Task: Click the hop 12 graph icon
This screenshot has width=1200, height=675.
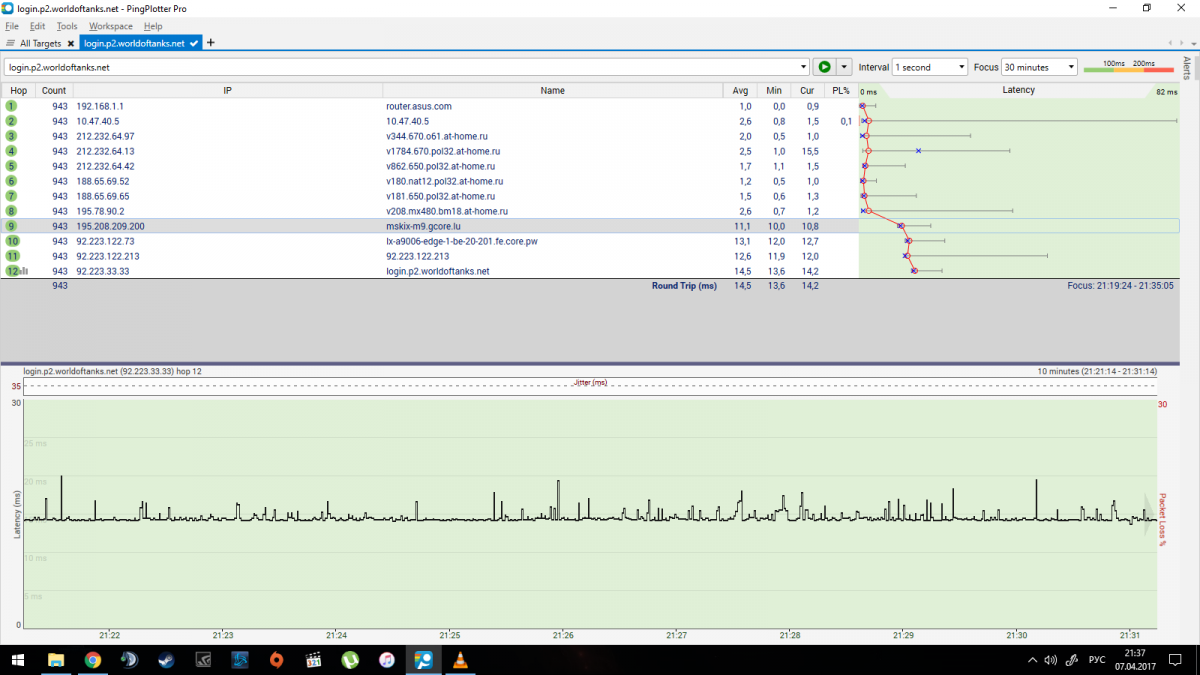Action: click(23, 271)
